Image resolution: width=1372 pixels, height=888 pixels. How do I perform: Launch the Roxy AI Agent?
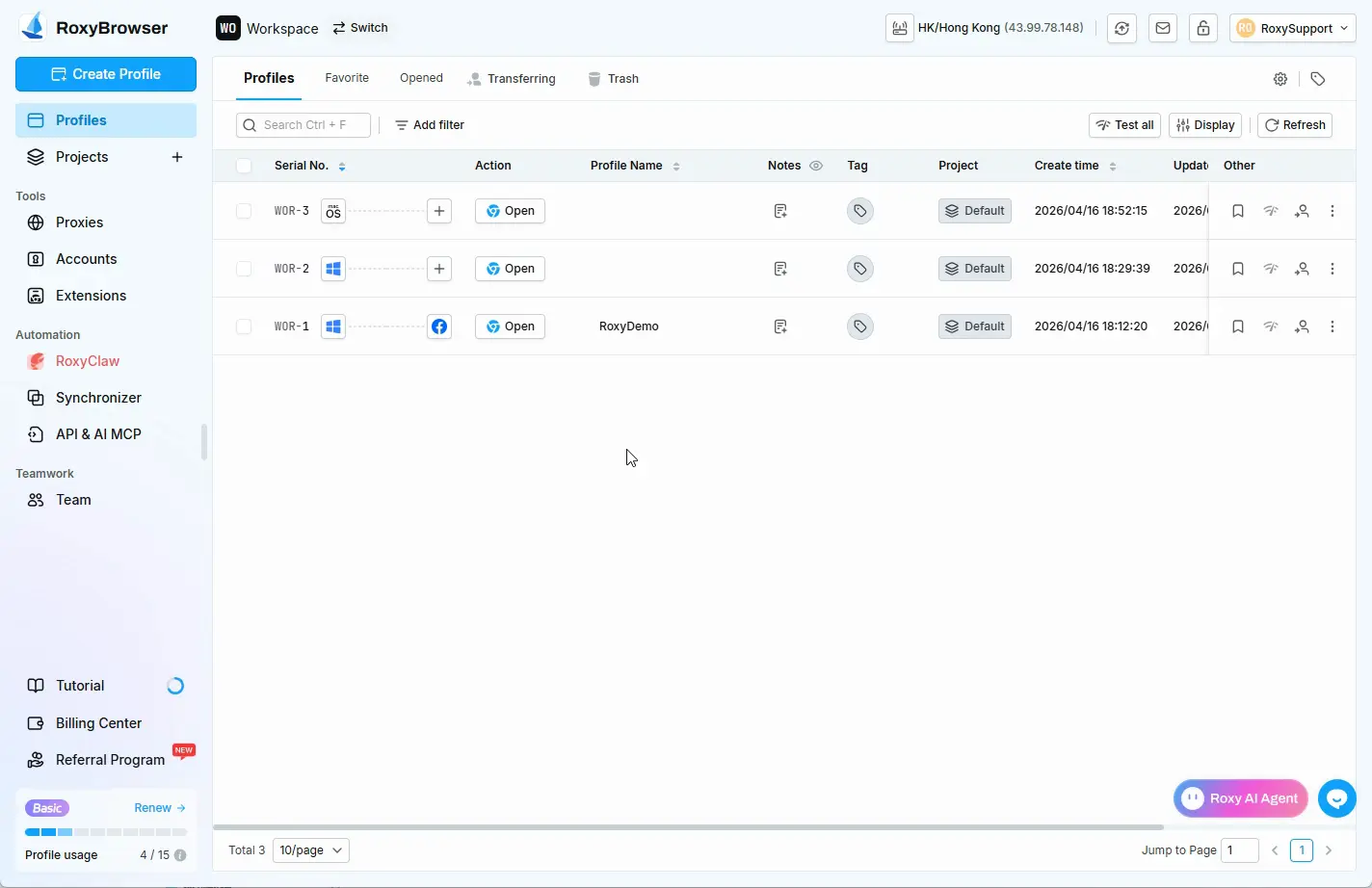1241,798
